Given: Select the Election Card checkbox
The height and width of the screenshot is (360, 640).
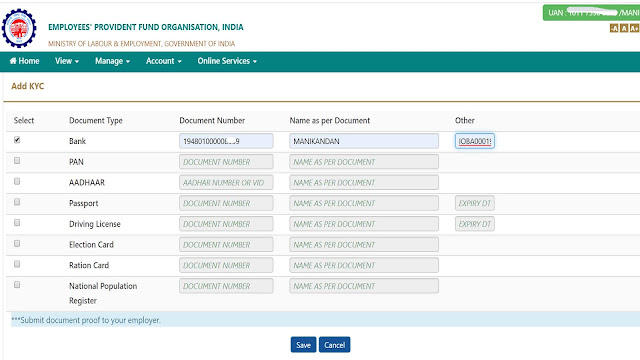Looking at the screenshot, I should pos(17,244).
